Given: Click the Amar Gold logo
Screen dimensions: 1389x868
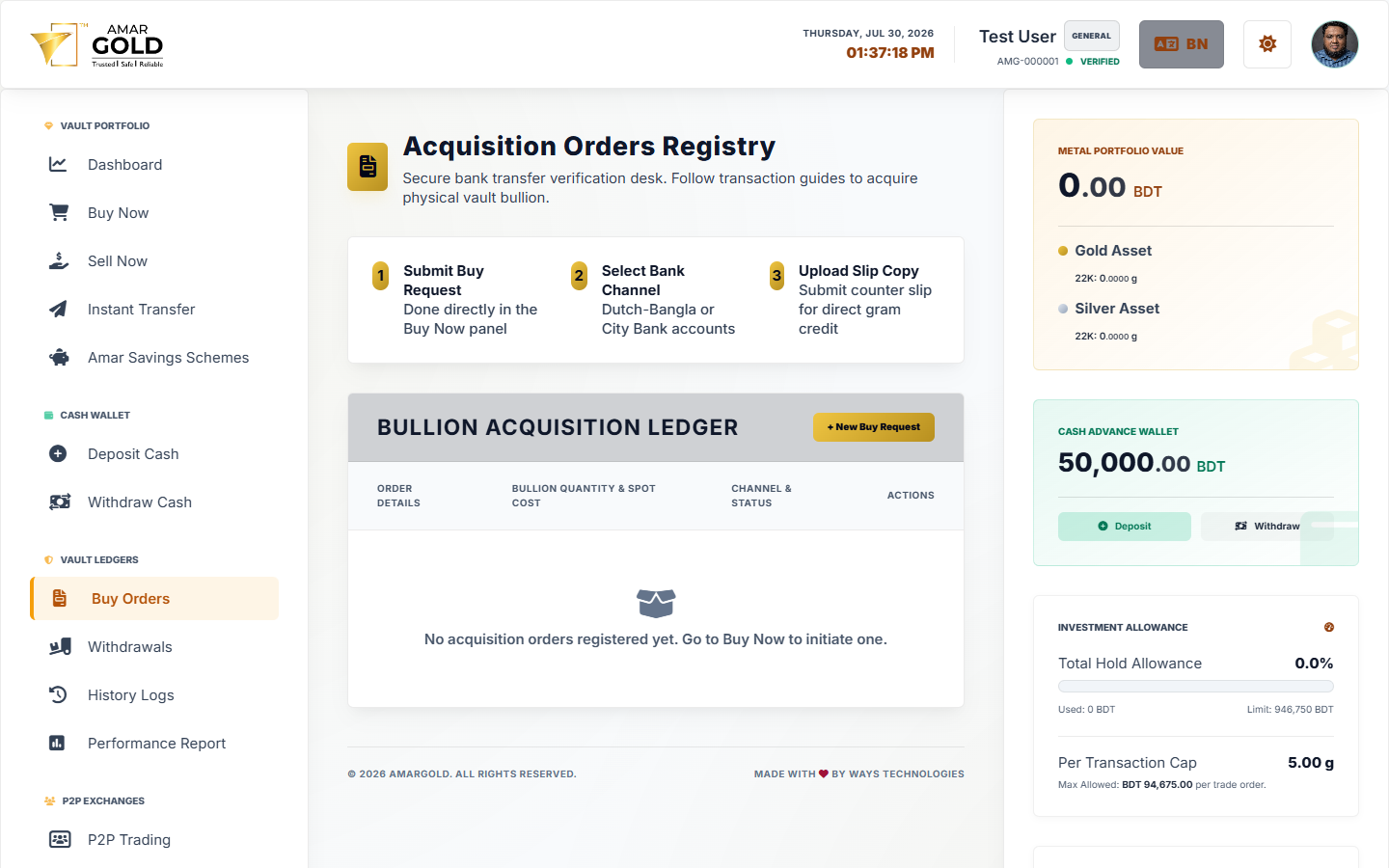Looking at the screenshot, I should pos(97,44).
